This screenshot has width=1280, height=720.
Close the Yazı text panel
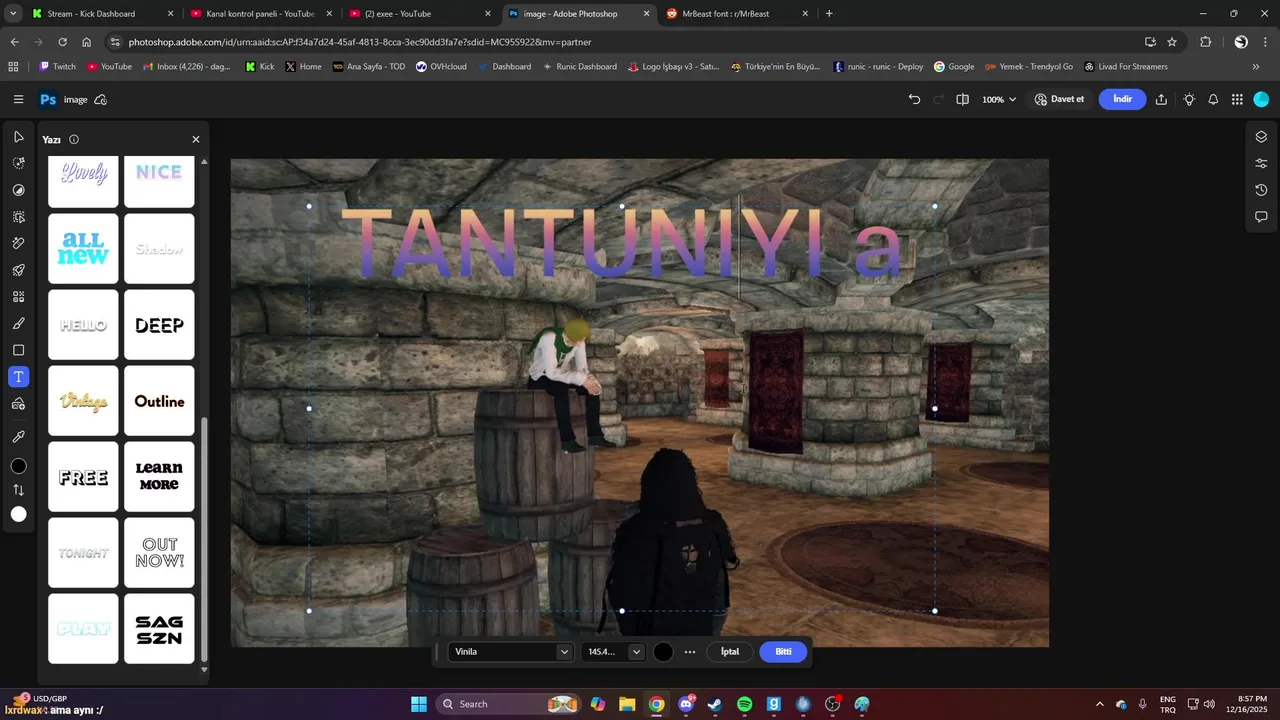[x=196, y=140]
